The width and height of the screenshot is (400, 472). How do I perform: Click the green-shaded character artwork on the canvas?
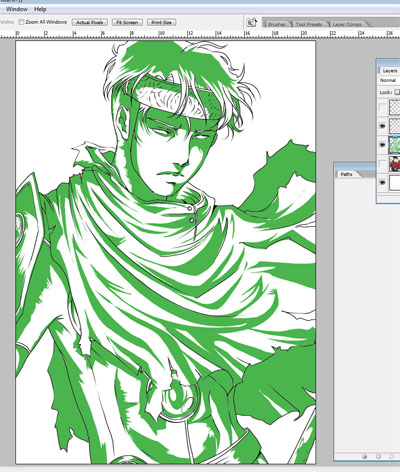(165, 252)
